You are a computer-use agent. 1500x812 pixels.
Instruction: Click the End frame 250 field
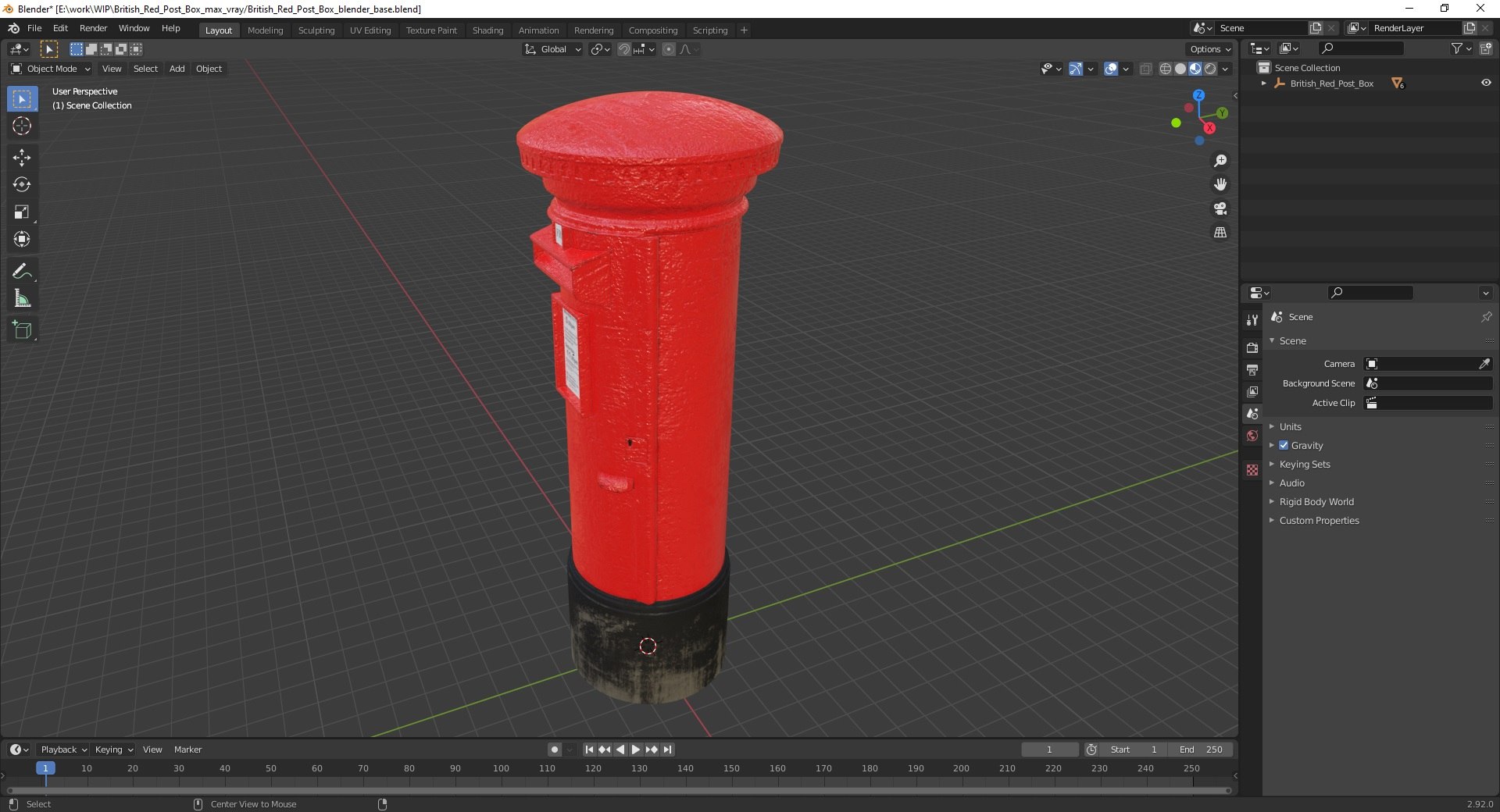(1202, 750)
